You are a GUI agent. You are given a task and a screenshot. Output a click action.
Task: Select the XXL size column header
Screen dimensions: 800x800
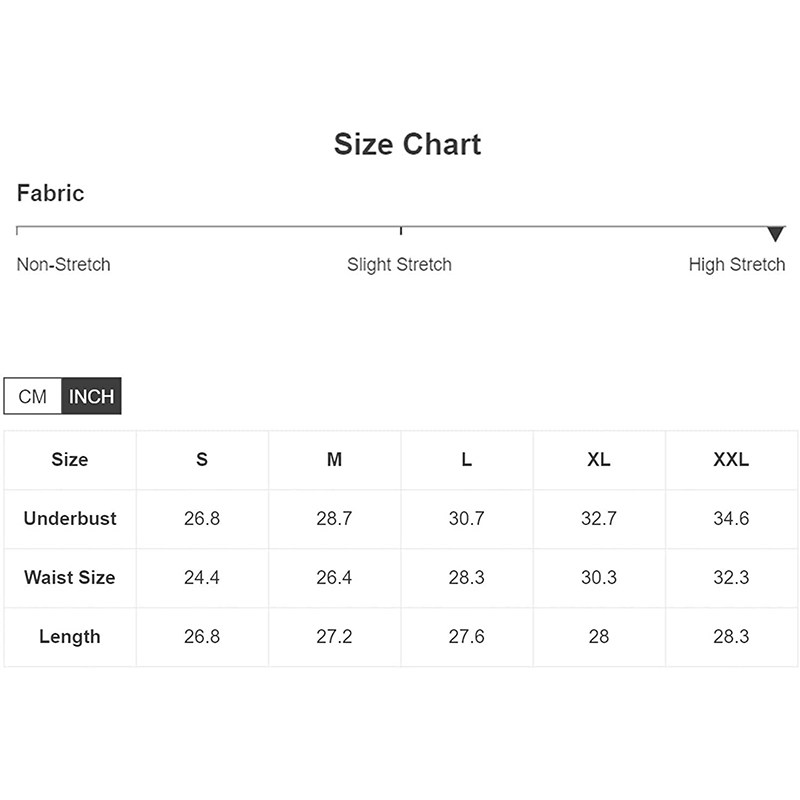point(731,460)
